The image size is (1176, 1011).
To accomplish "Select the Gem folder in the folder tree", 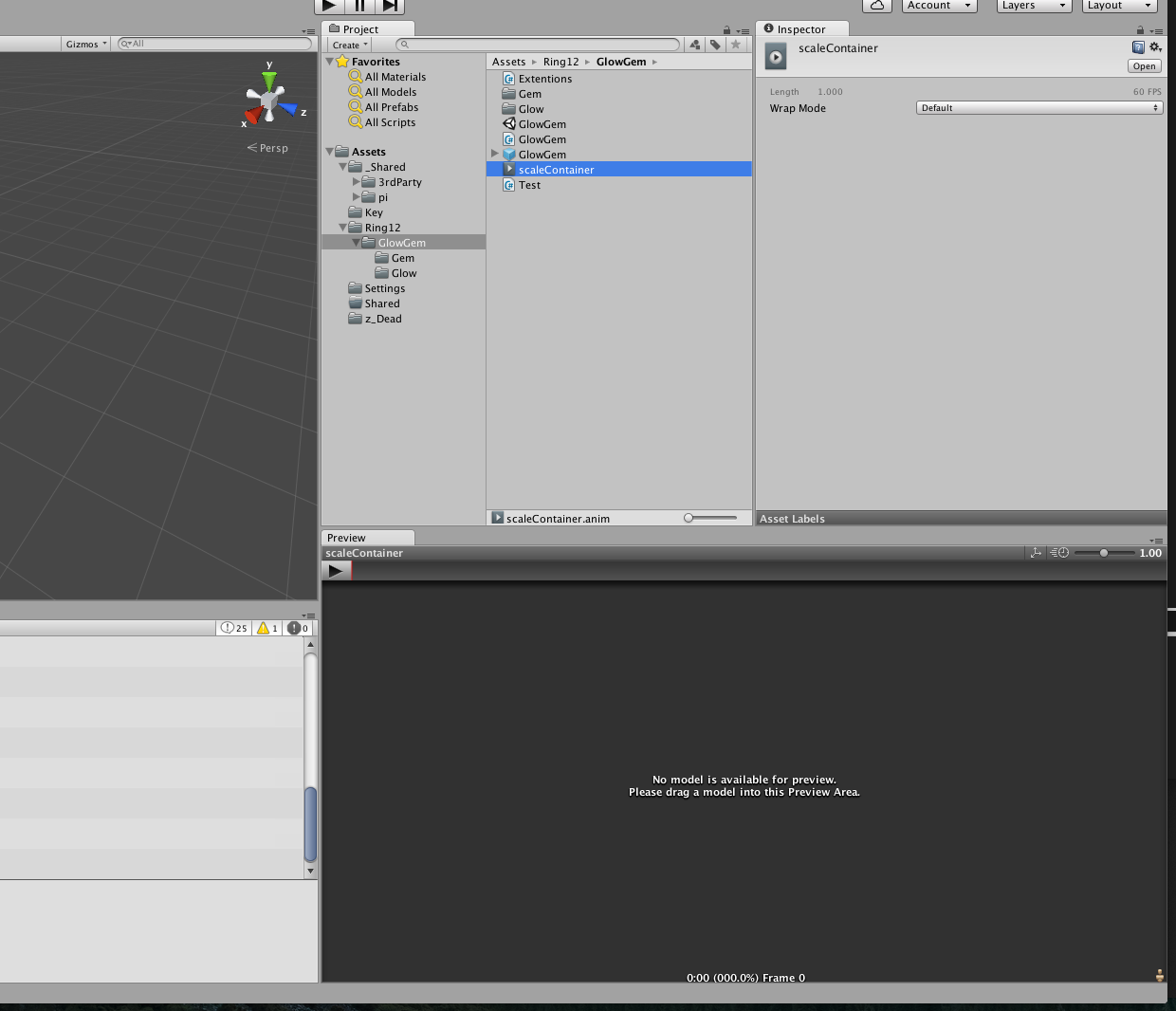I will coord(403,258).
